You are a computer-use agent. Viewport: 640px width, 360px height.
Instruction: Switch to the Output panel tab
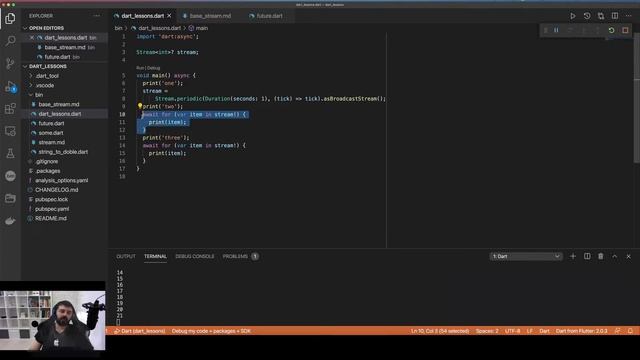[126, 256]
